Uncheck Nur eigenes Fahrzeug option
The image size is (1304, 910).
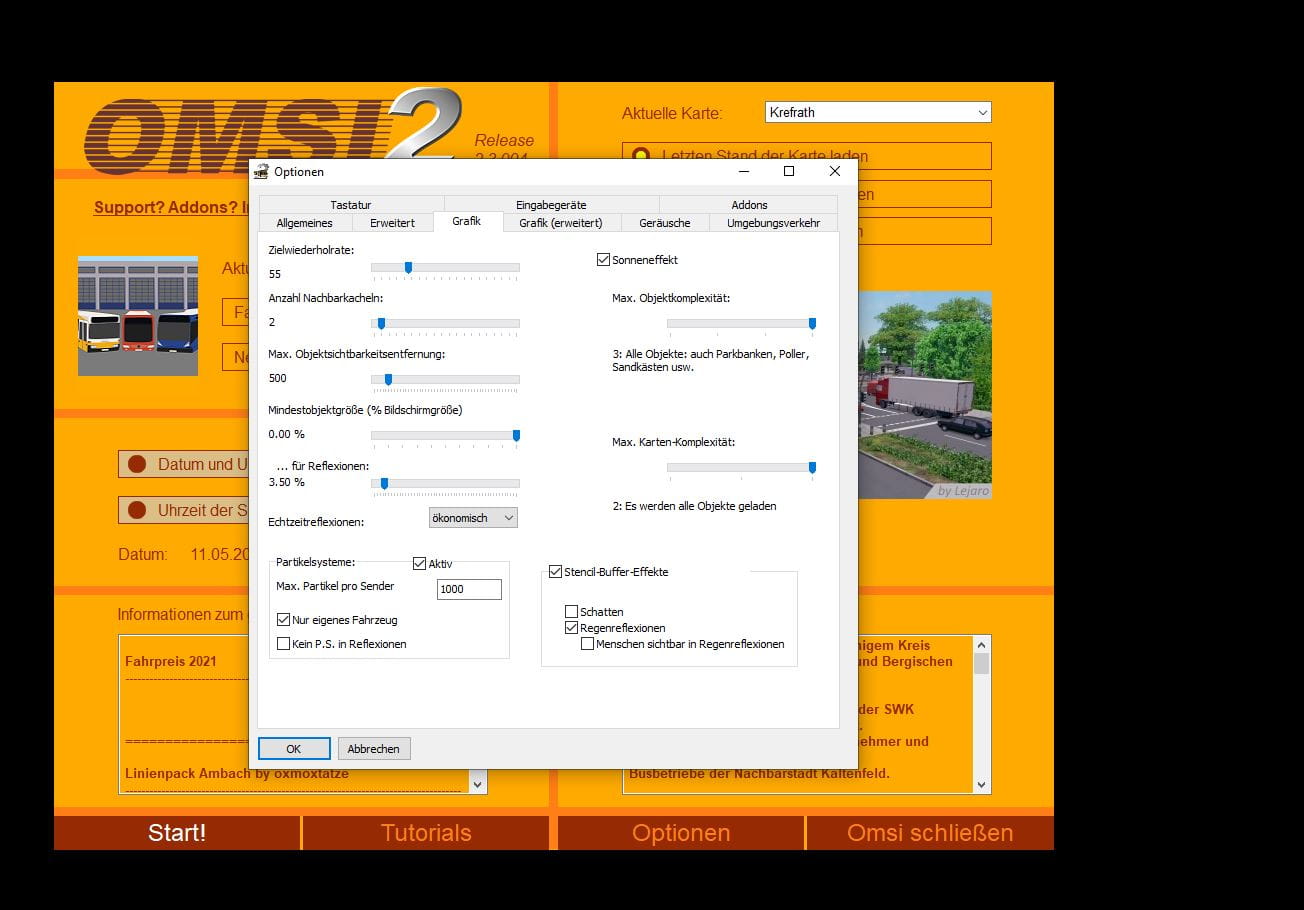pos(284,620)
